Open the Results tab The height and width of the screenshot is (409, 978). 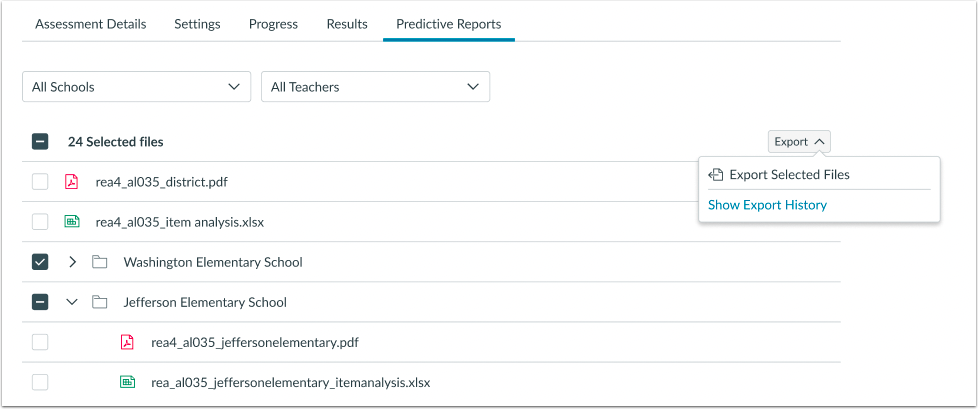(x=347, y=24)
